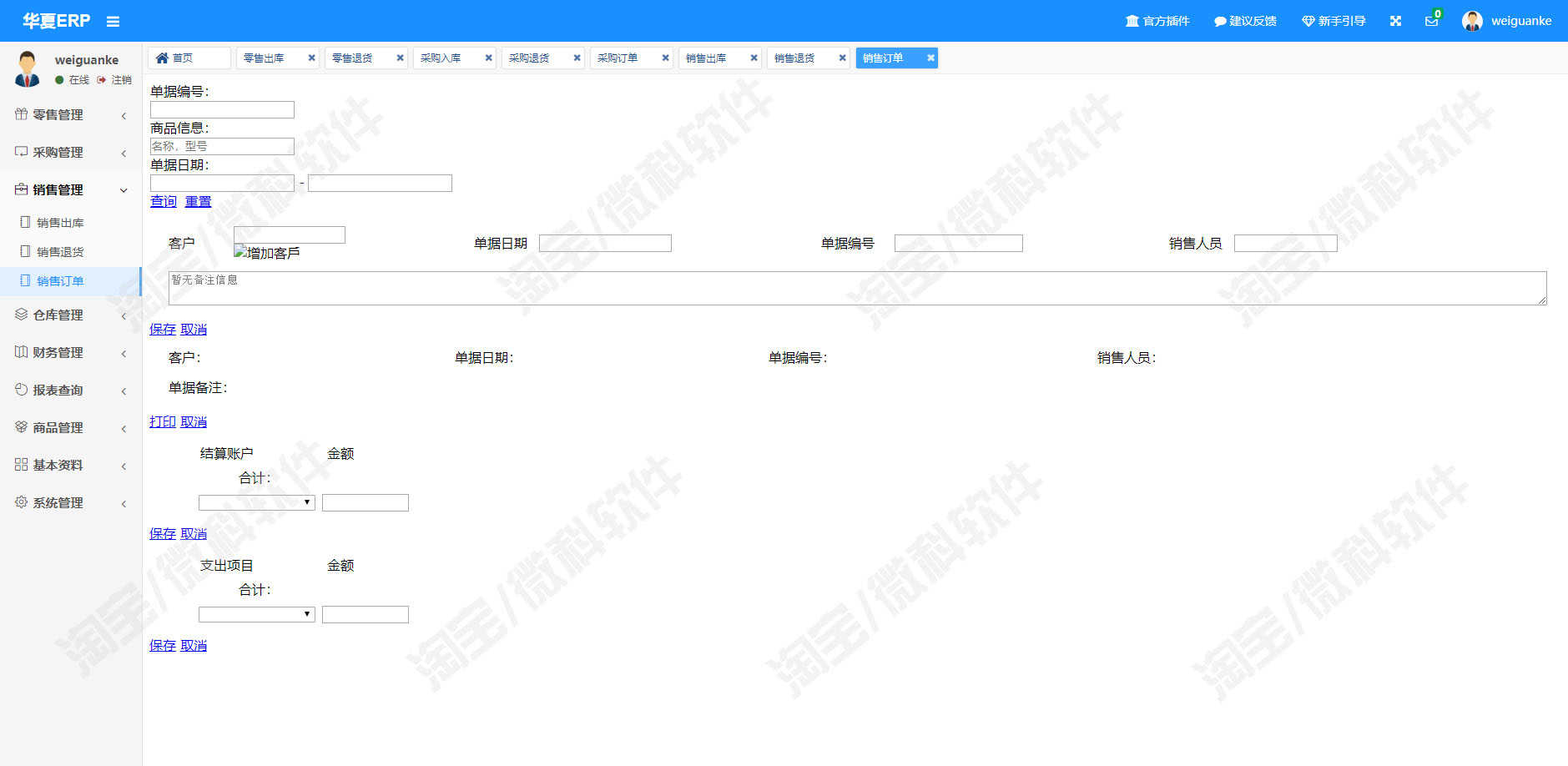Viewport: 1568px width, 766px height.
Task: Click 保存 under 支出项目 section
Action: click(x=163, y=646)
